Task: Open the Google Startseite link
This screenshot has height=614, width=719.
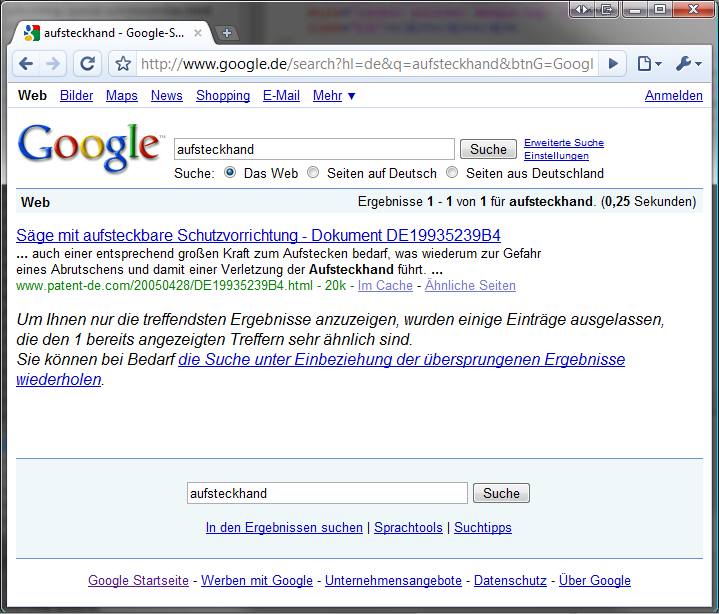Action: point(138,580)
